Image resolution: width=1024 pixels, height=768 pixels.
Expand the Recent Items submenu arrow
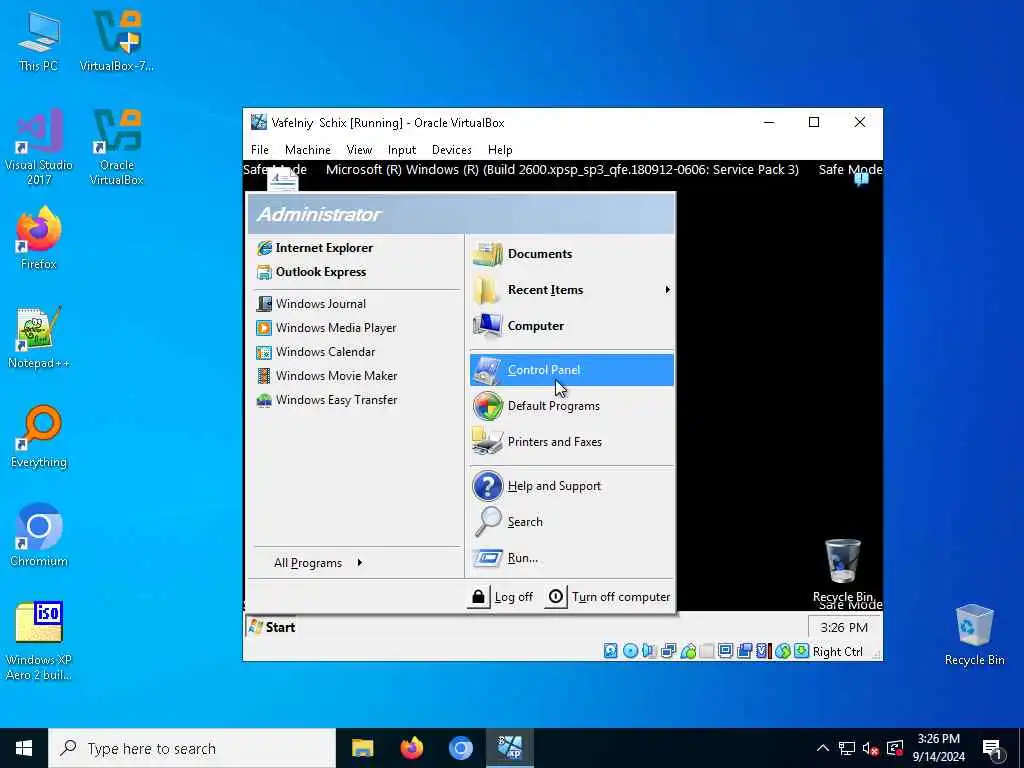point(667,290)
